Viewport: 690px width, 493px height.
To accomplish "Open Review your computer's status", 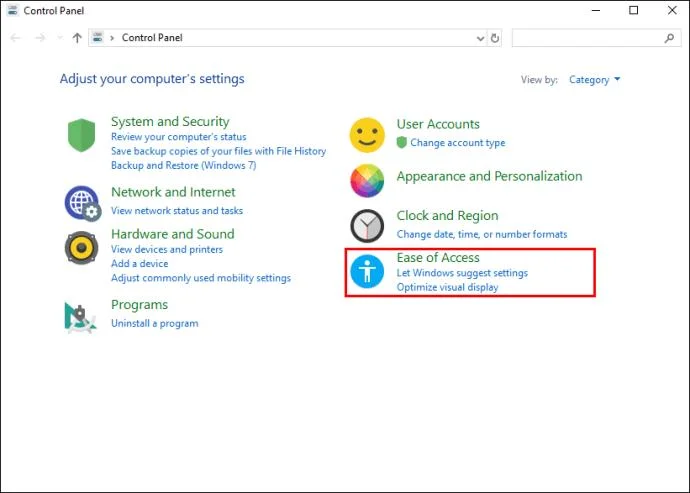I will 179,137.
